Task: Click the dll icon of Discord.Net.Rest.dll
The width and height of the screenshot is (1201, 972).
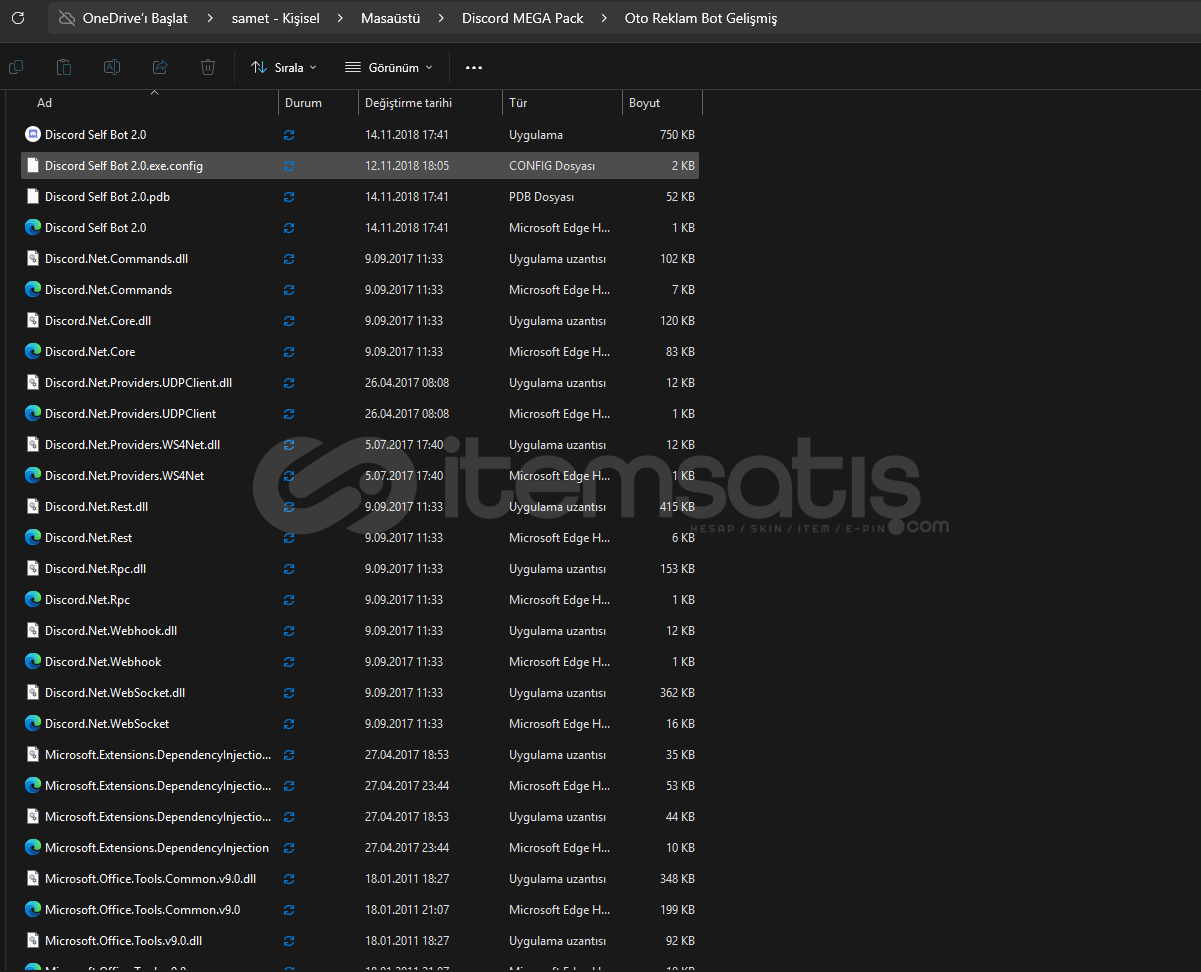Action: [33, 506]
